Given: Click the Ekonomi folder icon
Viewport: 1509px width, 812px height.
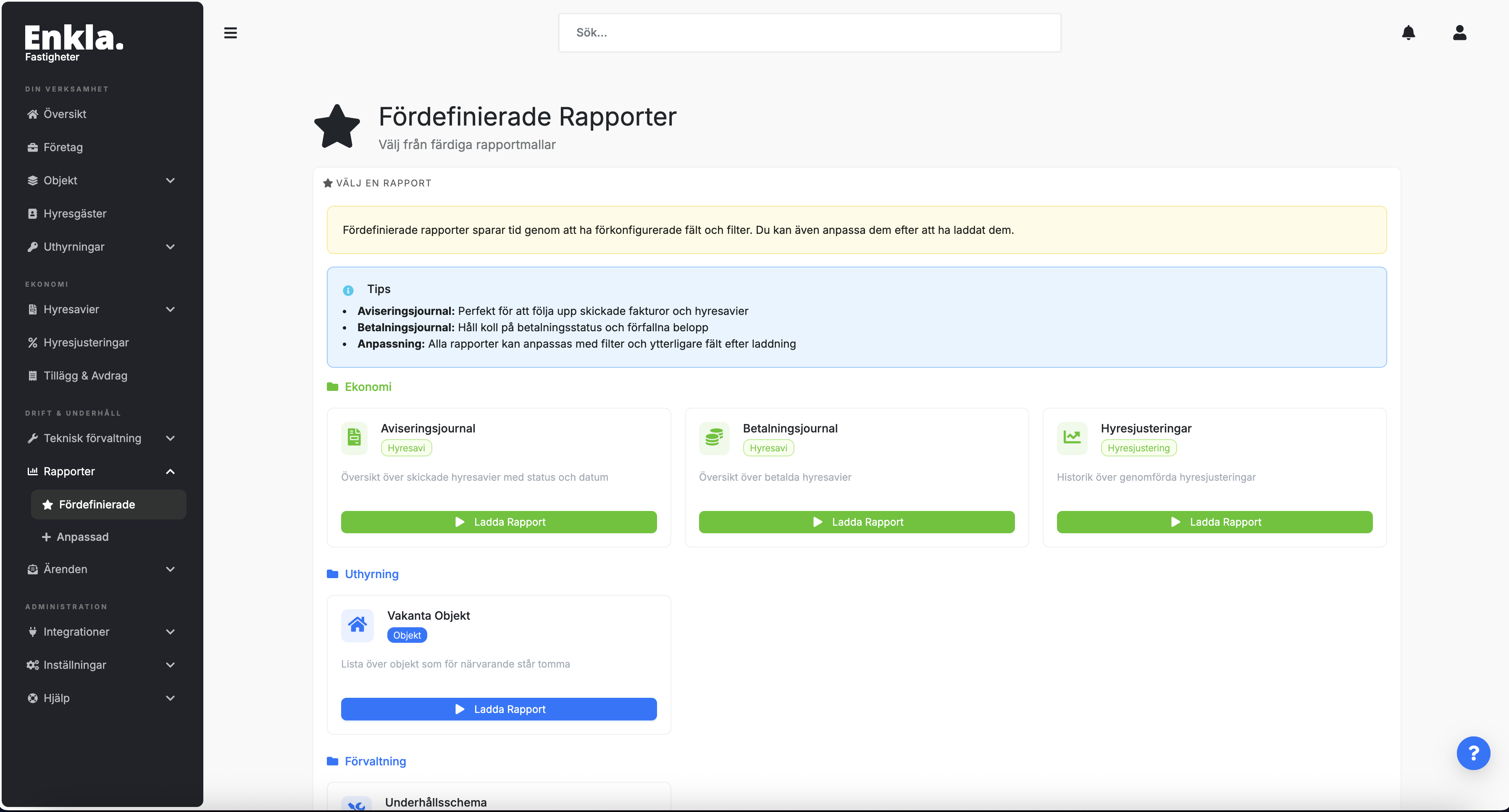Looking at the screenshot, I should click(332, 387).
